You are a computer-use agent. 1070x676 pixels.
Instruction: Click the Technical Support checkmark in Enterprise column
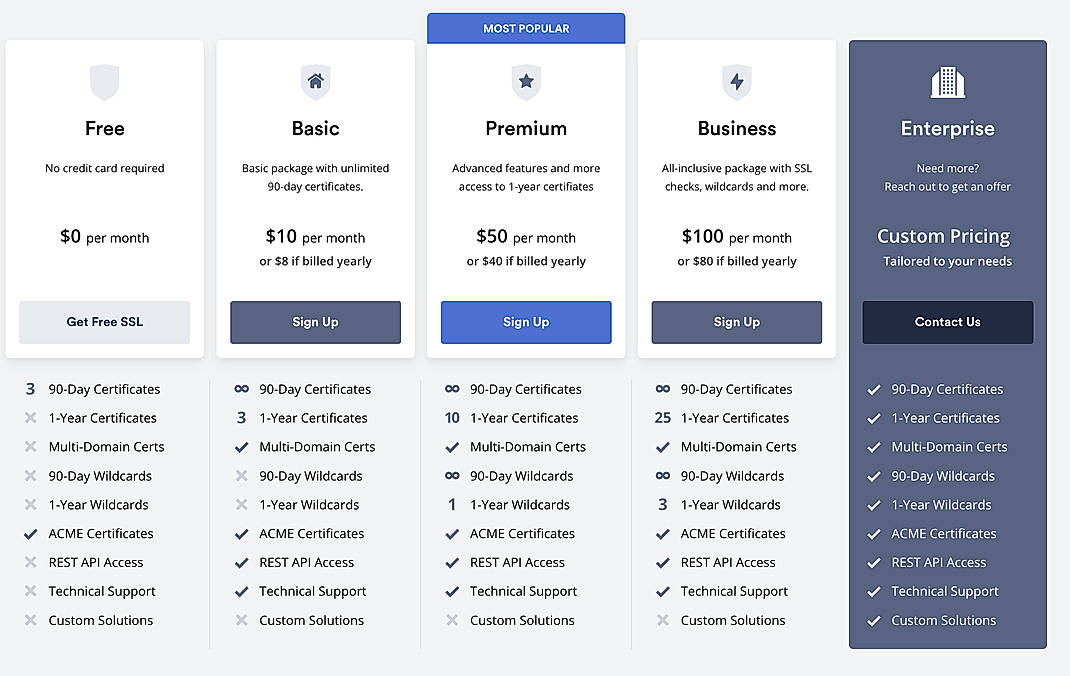[x=874, y=591]
